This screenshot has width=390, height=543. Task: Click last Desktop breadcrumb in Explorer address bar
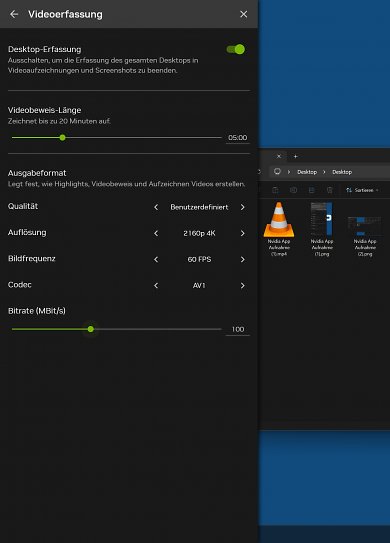tap(342, 172)
